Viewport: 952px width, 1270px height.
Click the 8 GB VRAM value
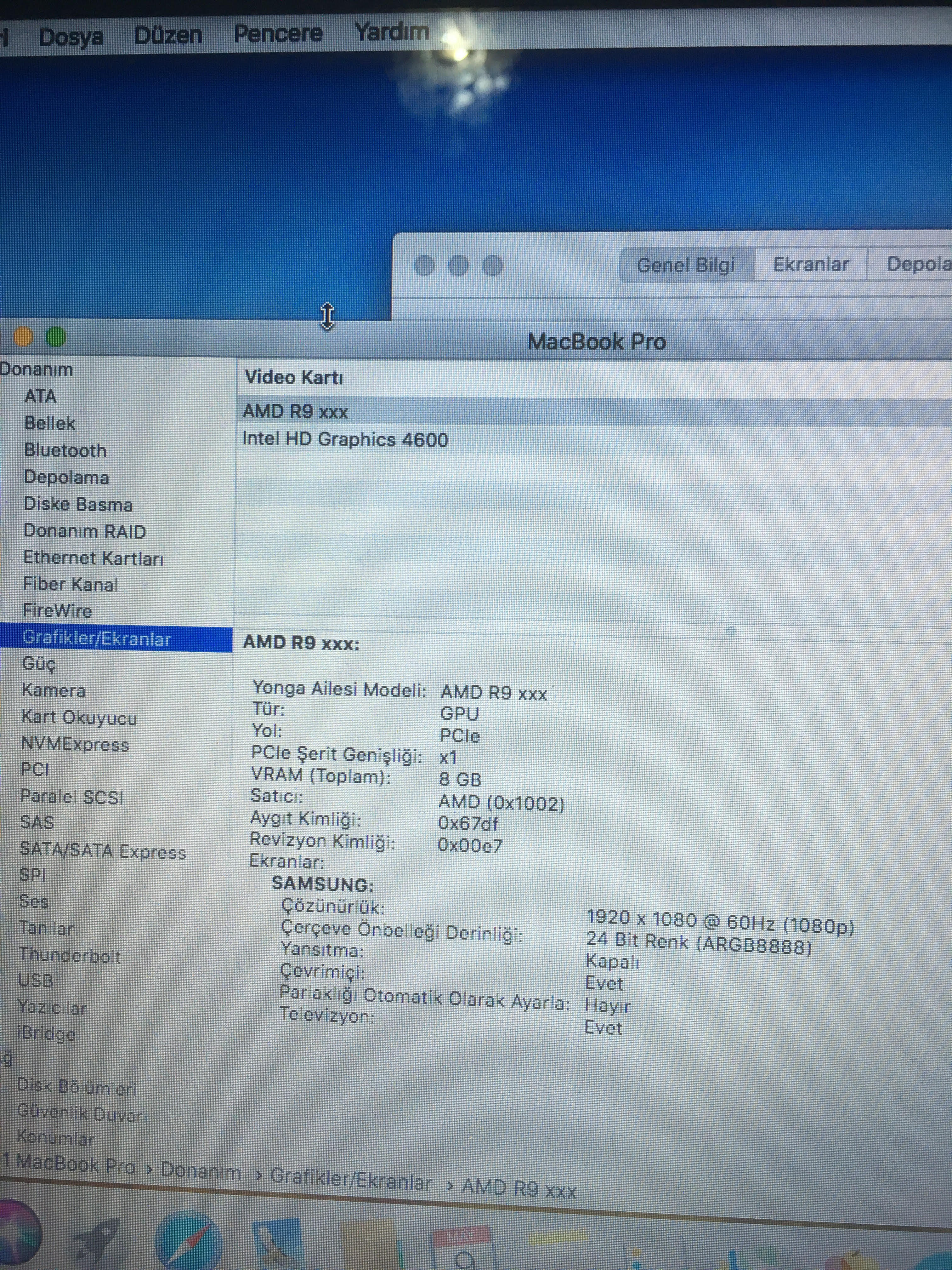tap(460, 780)
